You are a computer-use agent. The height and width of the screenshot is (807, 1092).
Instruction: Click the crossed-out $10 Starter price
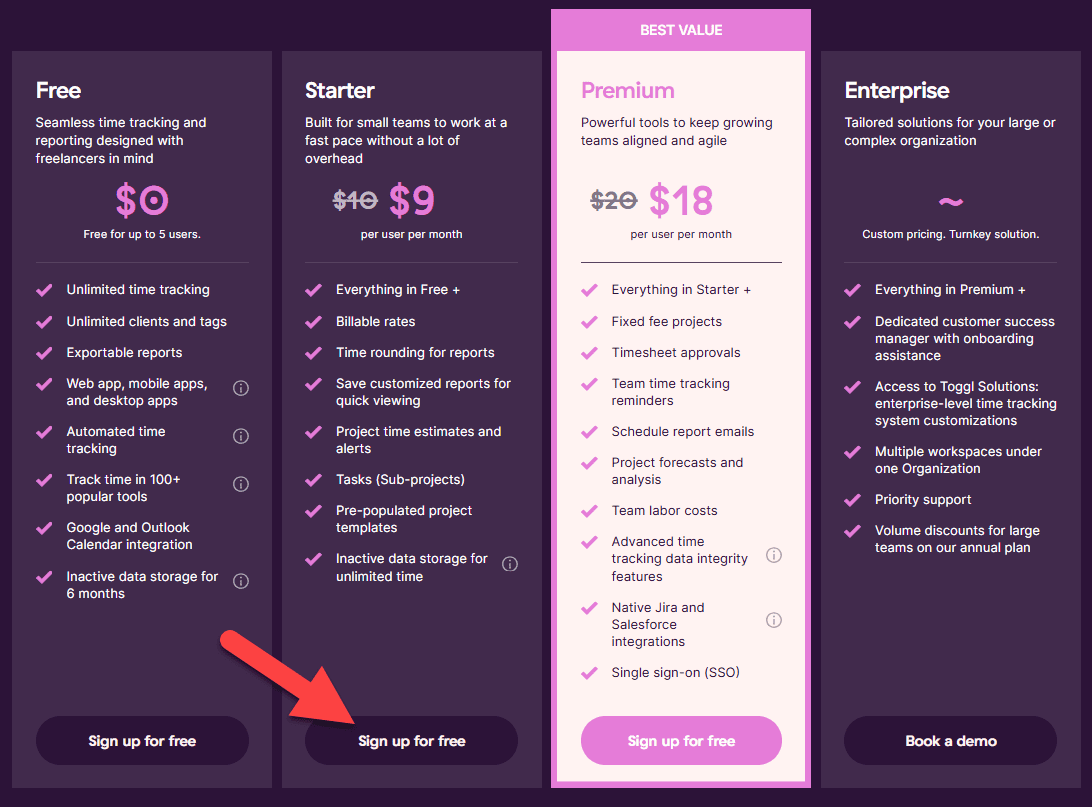[355, 199]
